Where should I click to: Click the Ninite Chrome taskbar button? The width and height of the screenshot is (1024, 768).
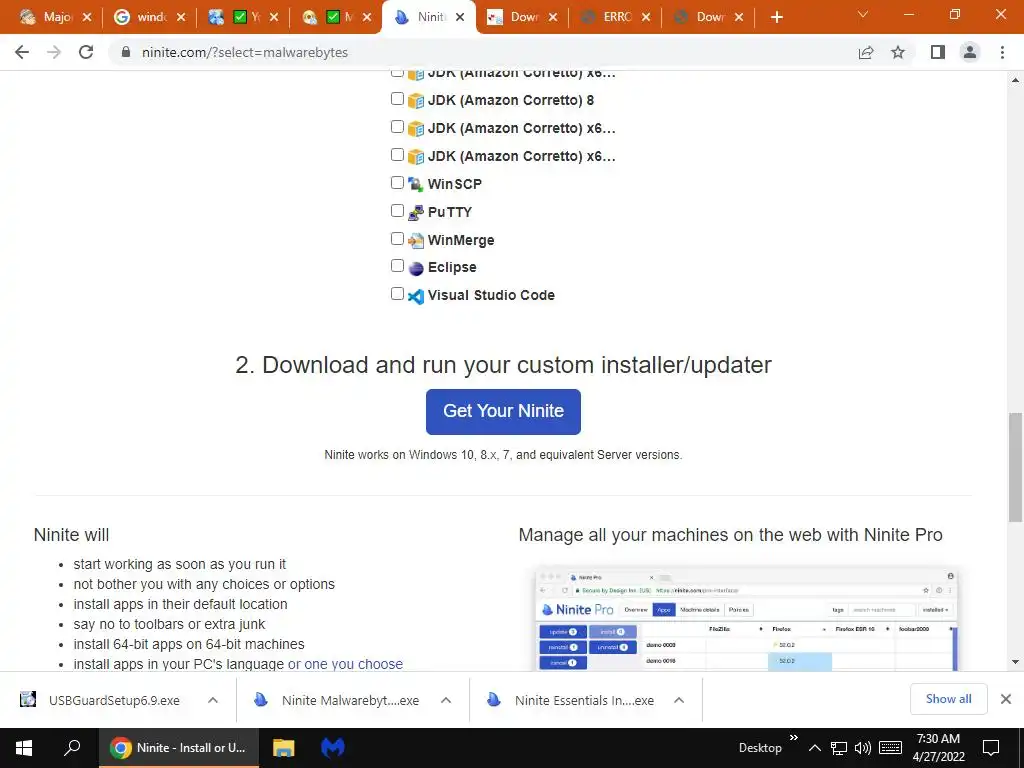click(x=178, y=748)
